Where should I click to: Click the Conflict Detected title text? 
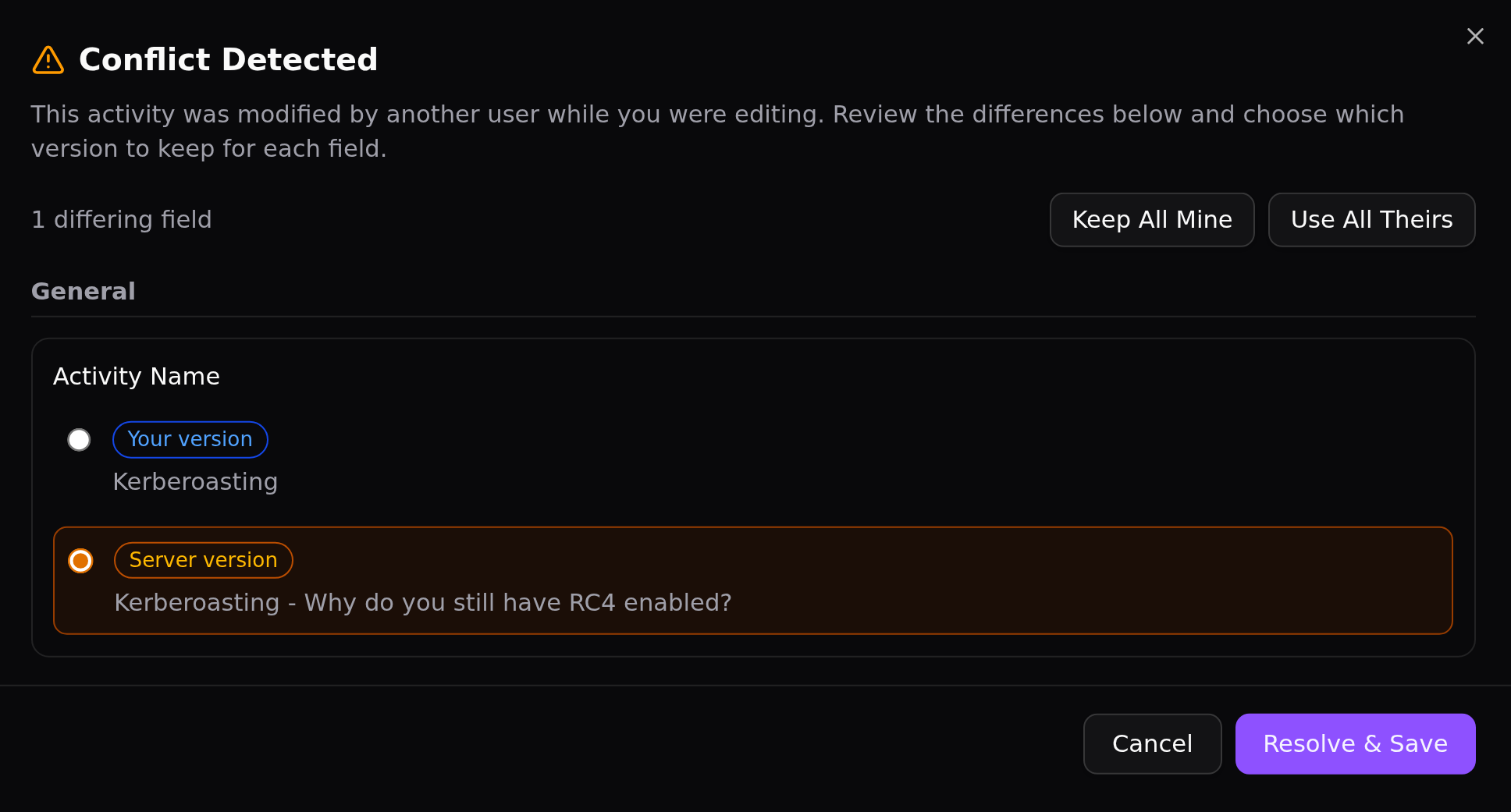coord(228,60)
